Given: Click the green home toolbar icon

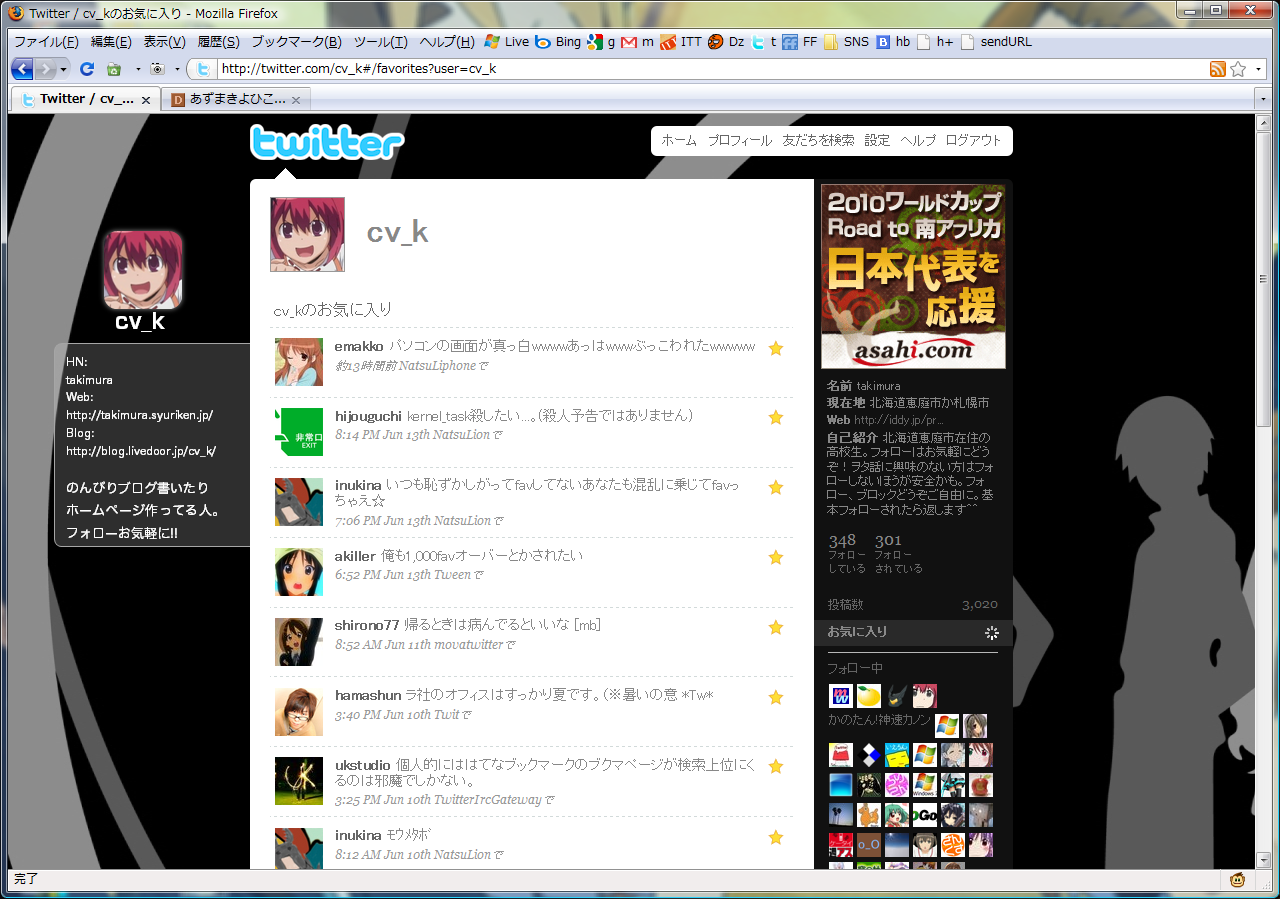Looking at the screenshot, I should pos(114,69).
